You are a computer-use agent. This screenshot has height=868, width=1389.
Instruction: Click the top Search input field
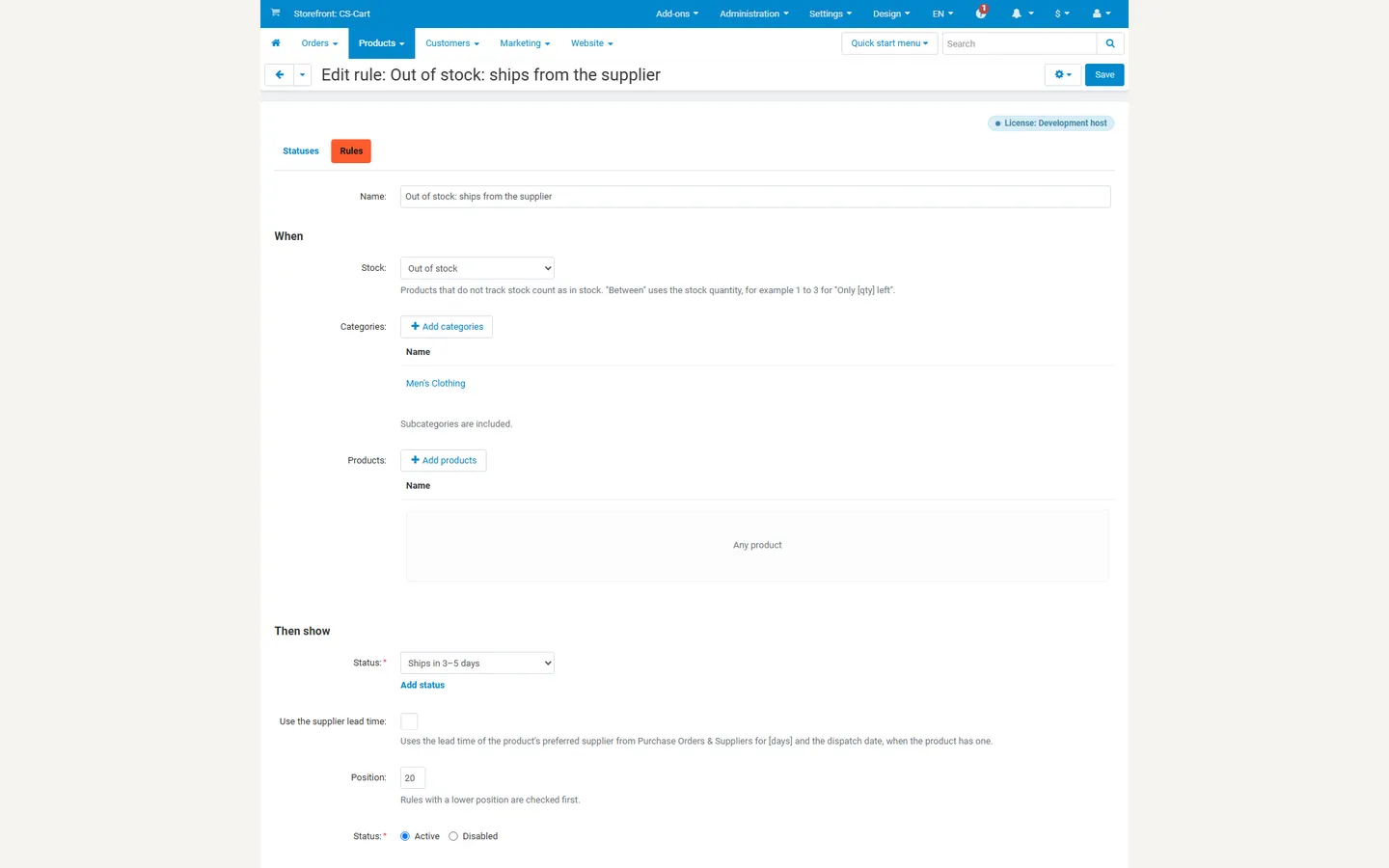click(x=1020, y=43)
